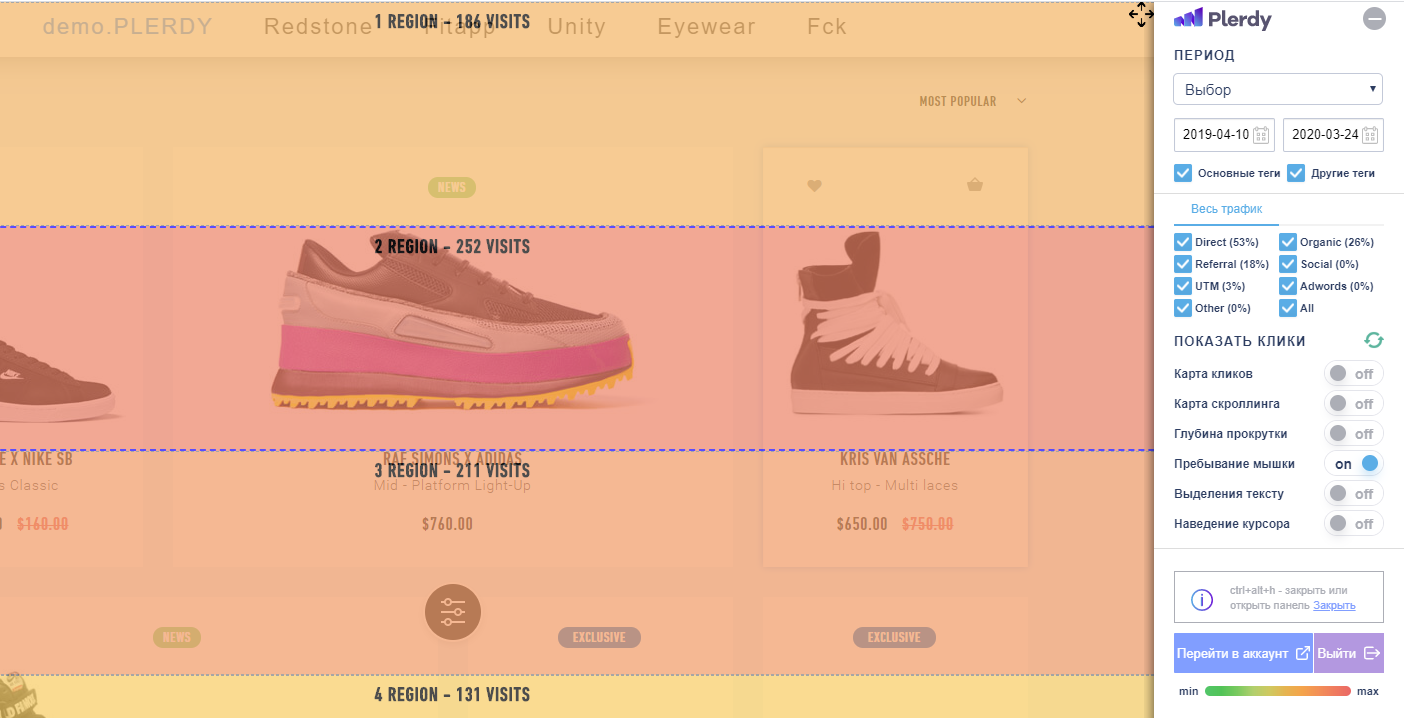Click the ПОКАЗАТЬ КЛИКИ heading

tap(1240, 341)
